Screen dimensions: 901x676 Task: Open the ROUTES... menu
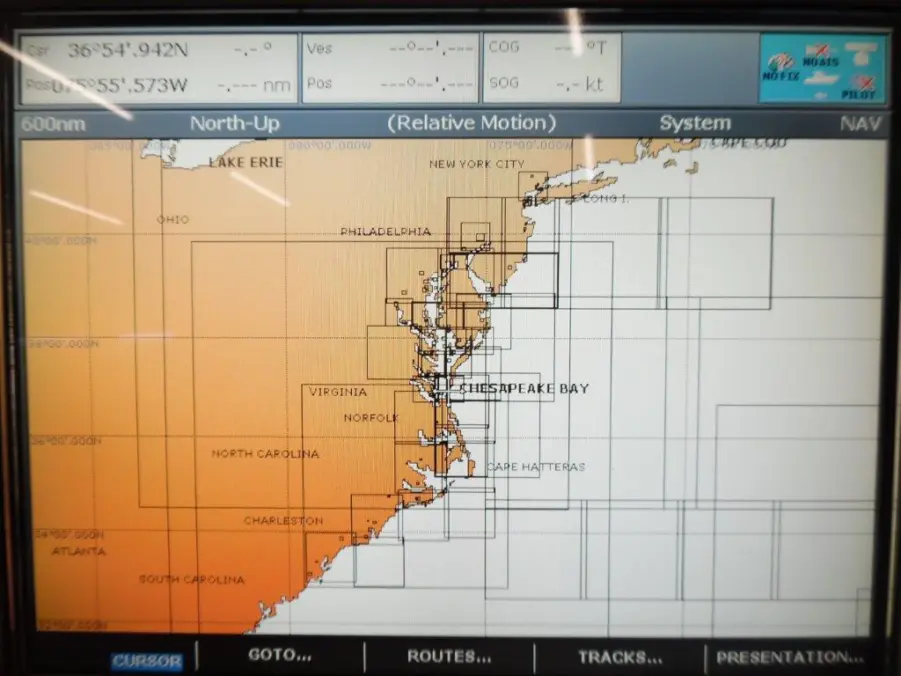pos(448,656)
